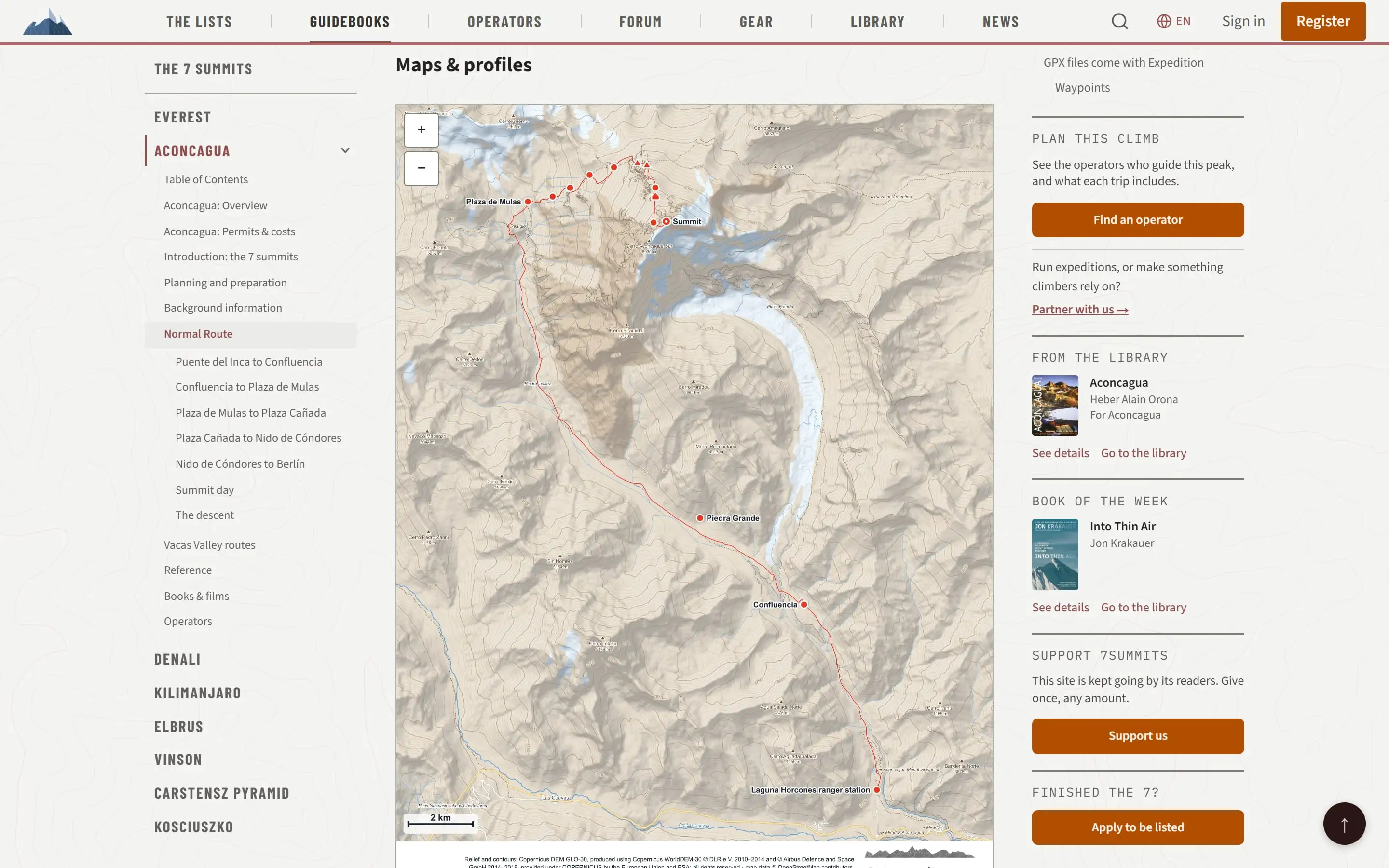1389x868 pixels.
Task: Zoom out on the map
Action: pos(422,168)
